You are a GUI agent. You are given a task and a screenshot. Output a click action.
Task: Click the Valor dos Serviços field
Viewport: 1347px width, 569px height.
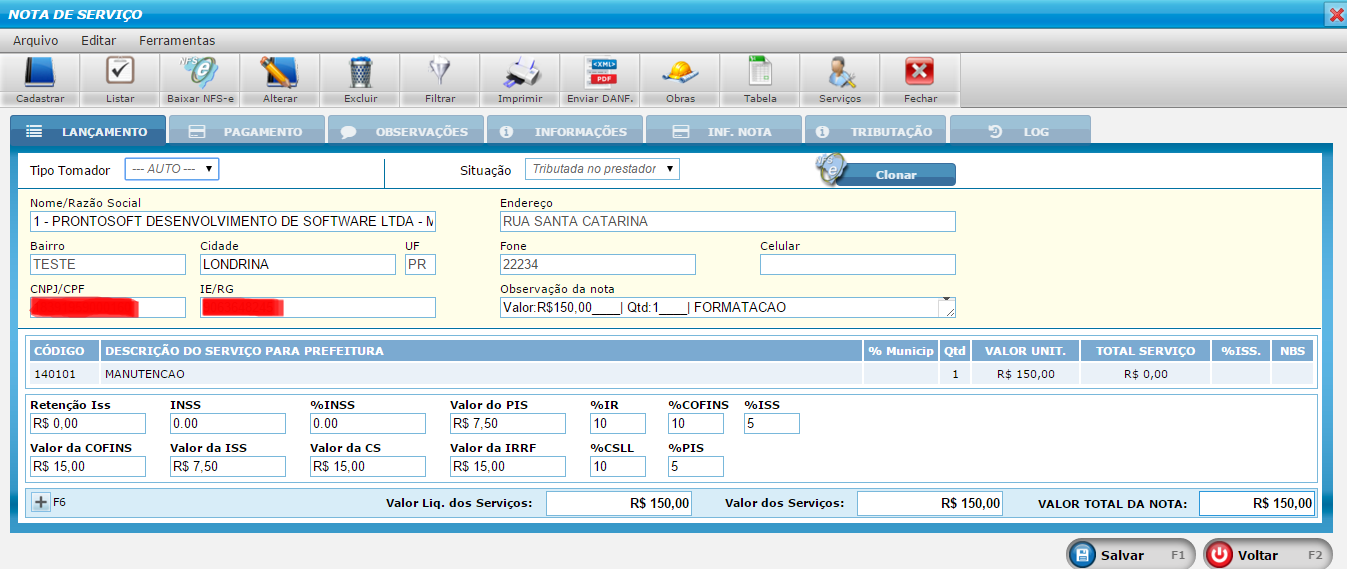(x=930, y=503)
